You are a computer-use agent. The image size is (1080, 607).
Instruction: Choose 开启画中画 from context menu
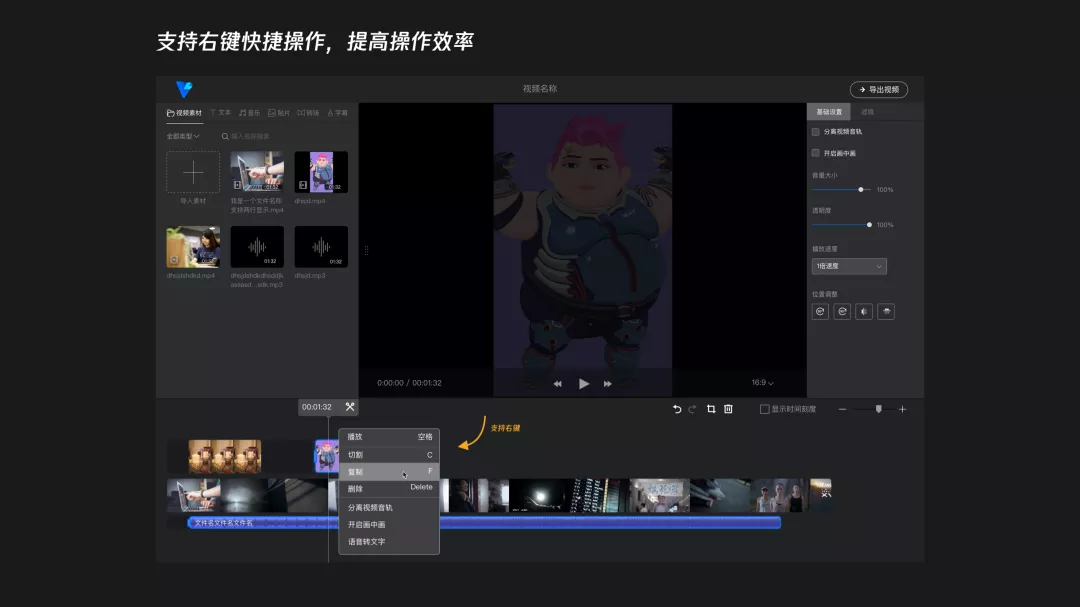pos(389,524)
